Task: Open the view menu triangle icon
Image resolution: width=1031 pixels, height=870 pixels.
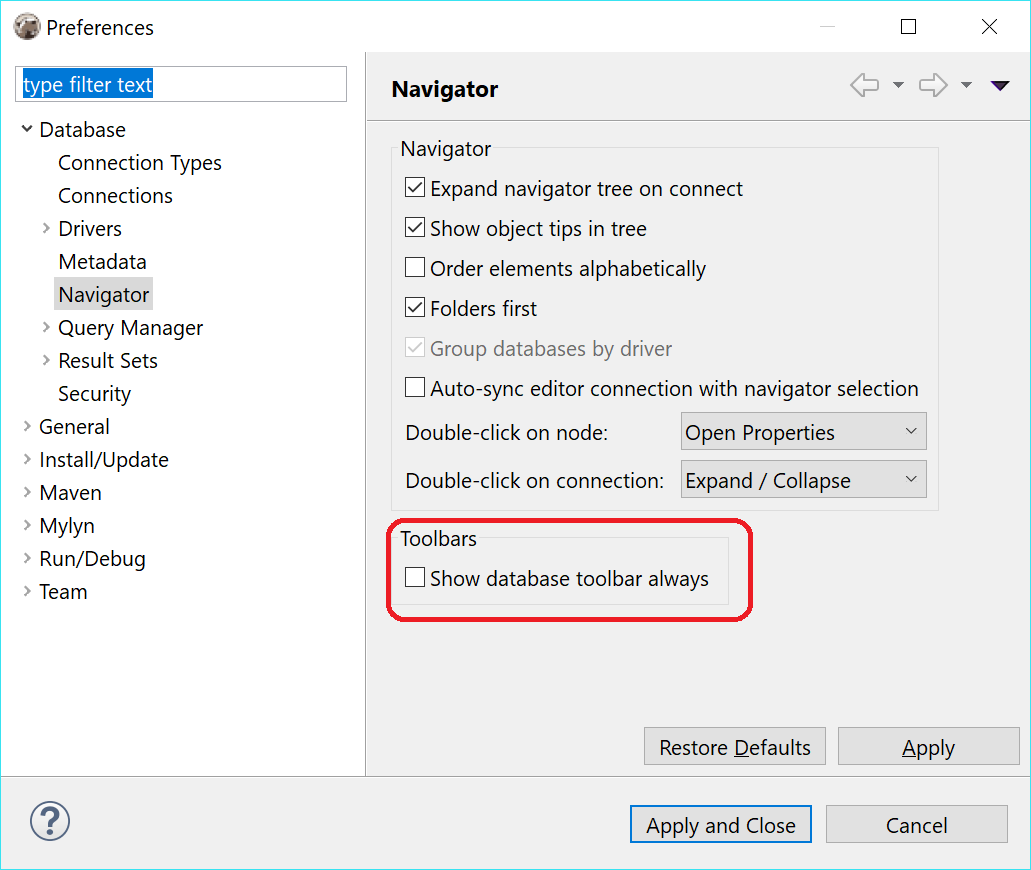Action: (1000, 85)
